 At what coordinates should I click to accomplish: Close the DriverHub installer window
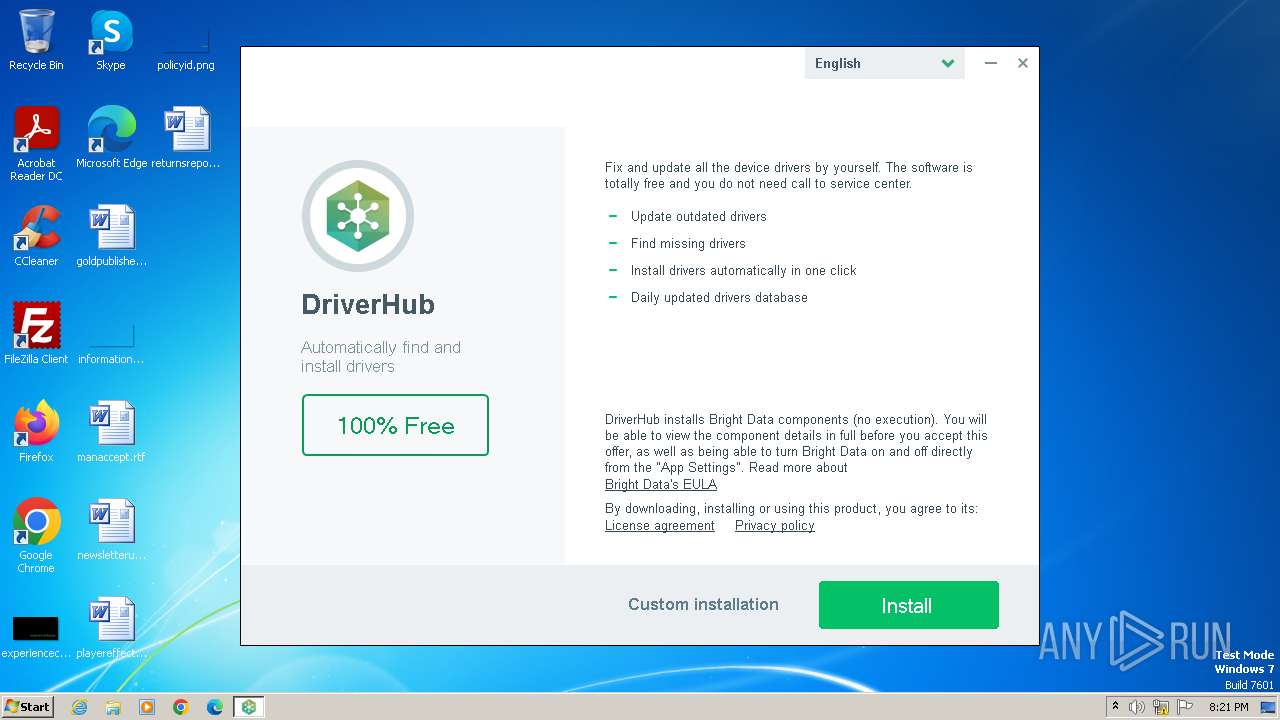pos(1023,63)
